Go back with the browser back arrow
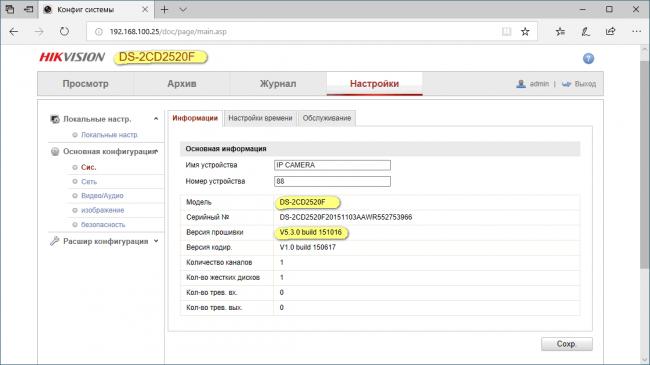650x365 pixels. (x=14, y=32)
